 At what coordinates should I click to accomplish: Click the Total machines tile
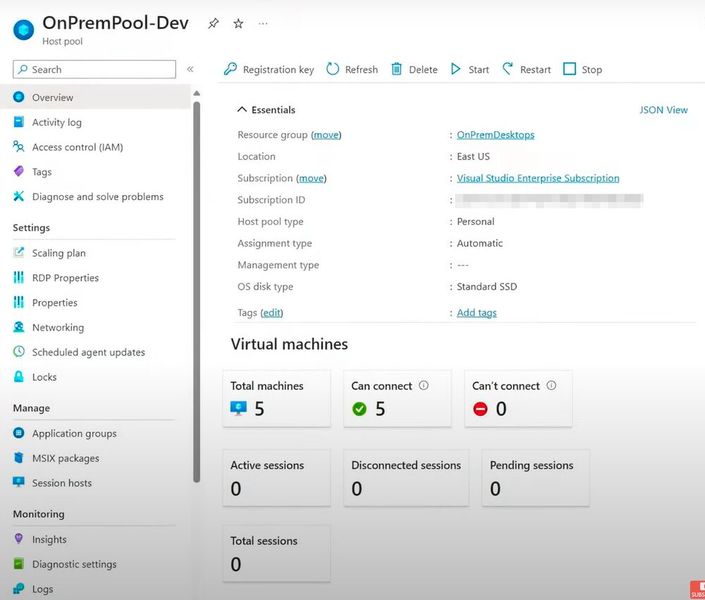point(277,399)
